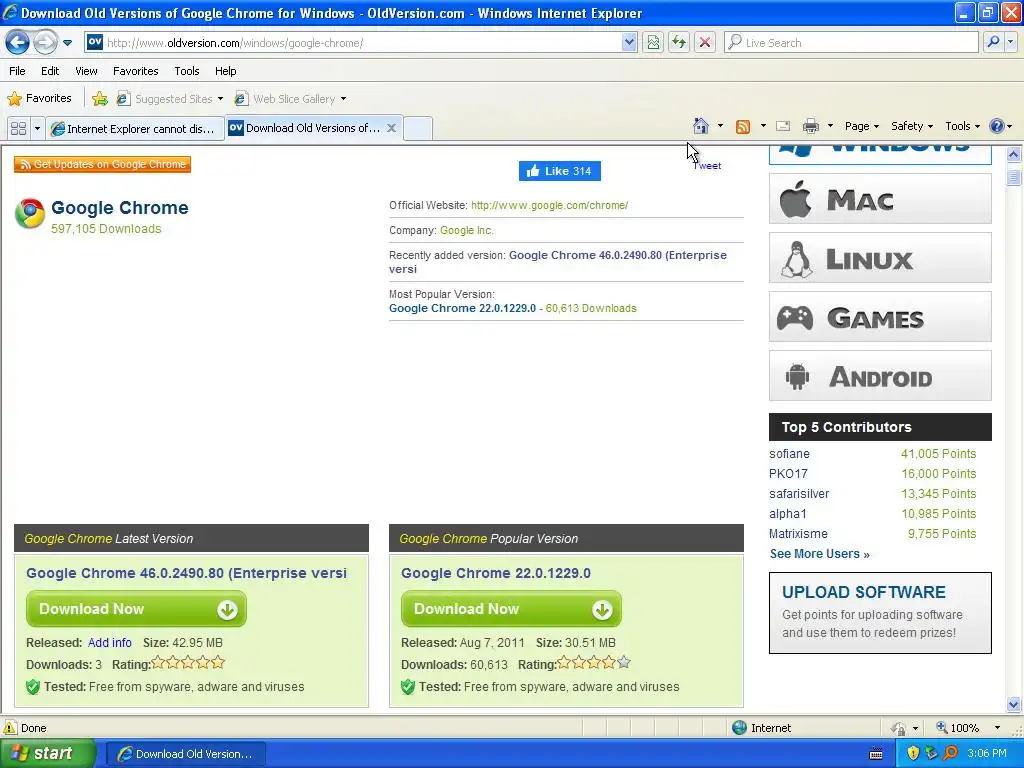
Task: Open Favorites center with star button
Action: pyautogui.click(x=40, y=99)
